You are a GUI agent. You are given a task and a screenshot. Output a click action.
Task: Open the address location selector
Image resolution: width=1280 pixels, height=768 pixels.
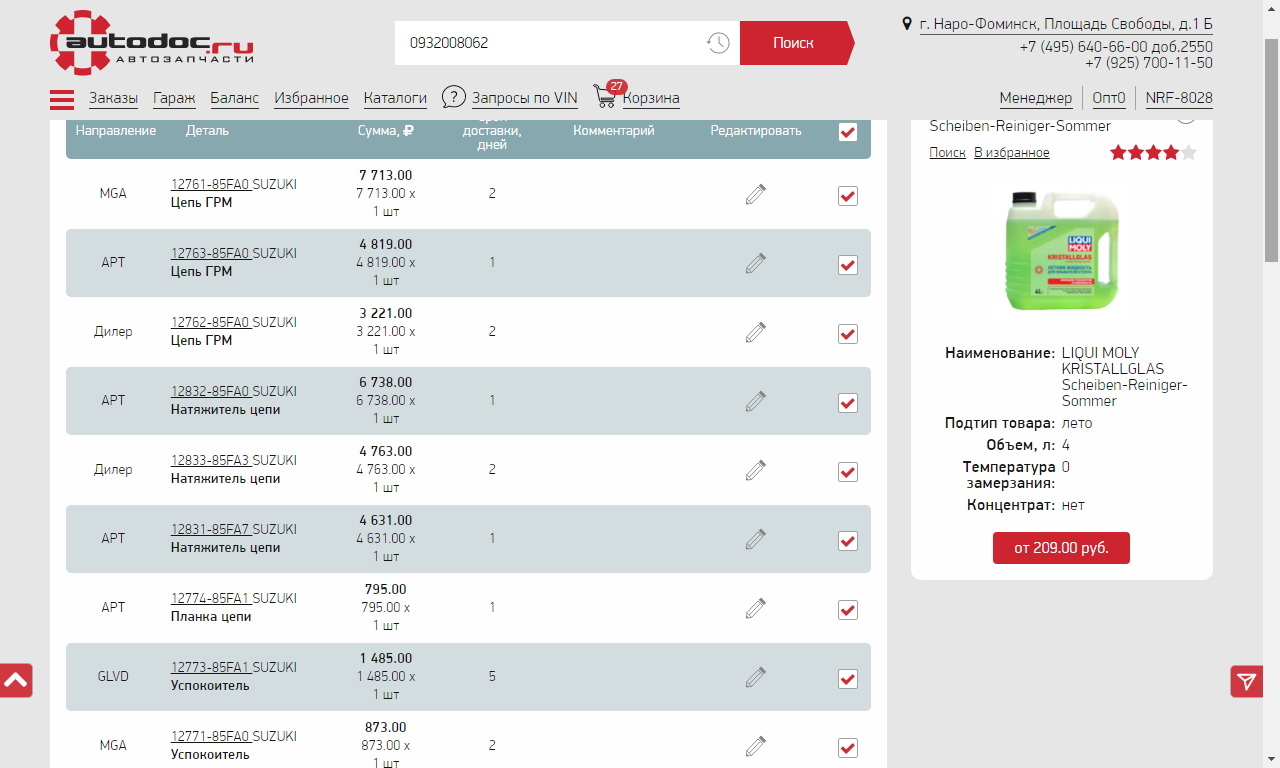pos(1066,24)
